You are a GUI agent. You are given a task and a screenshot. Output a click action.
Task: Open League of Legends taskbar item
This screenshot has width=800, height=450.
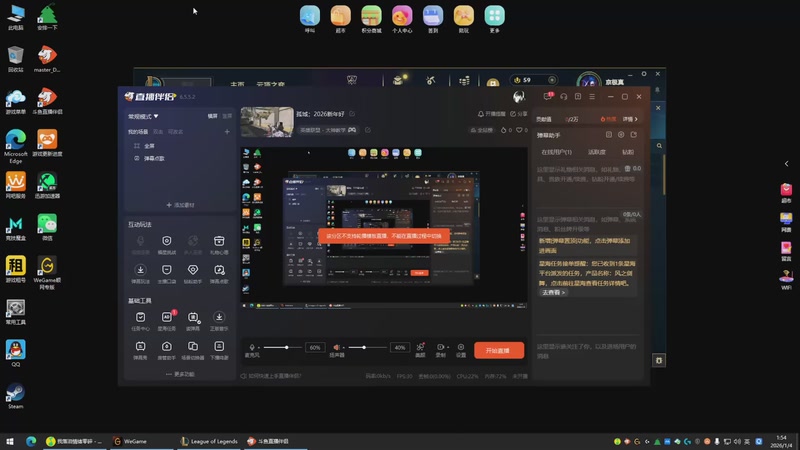point(209,441)
